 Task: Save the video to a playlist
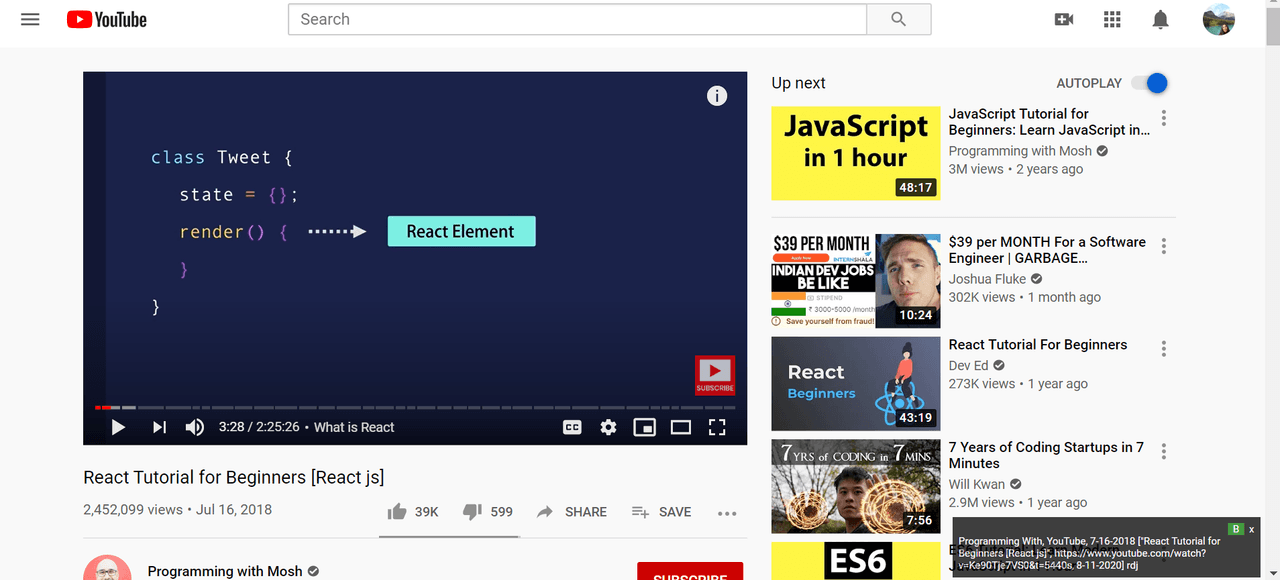pyautogui.click(x=662, y=511)
